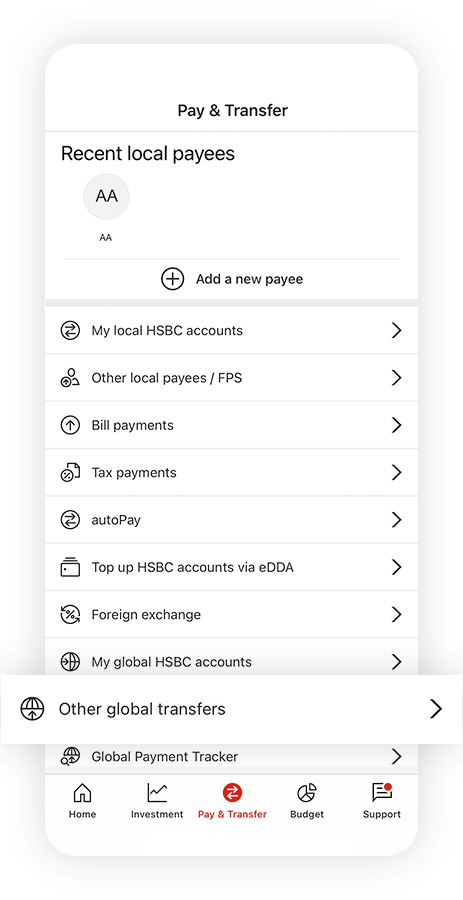Viewport: 463px width, 900px height.
Task: Select Add a new payee
Action: tap(232, 279)
